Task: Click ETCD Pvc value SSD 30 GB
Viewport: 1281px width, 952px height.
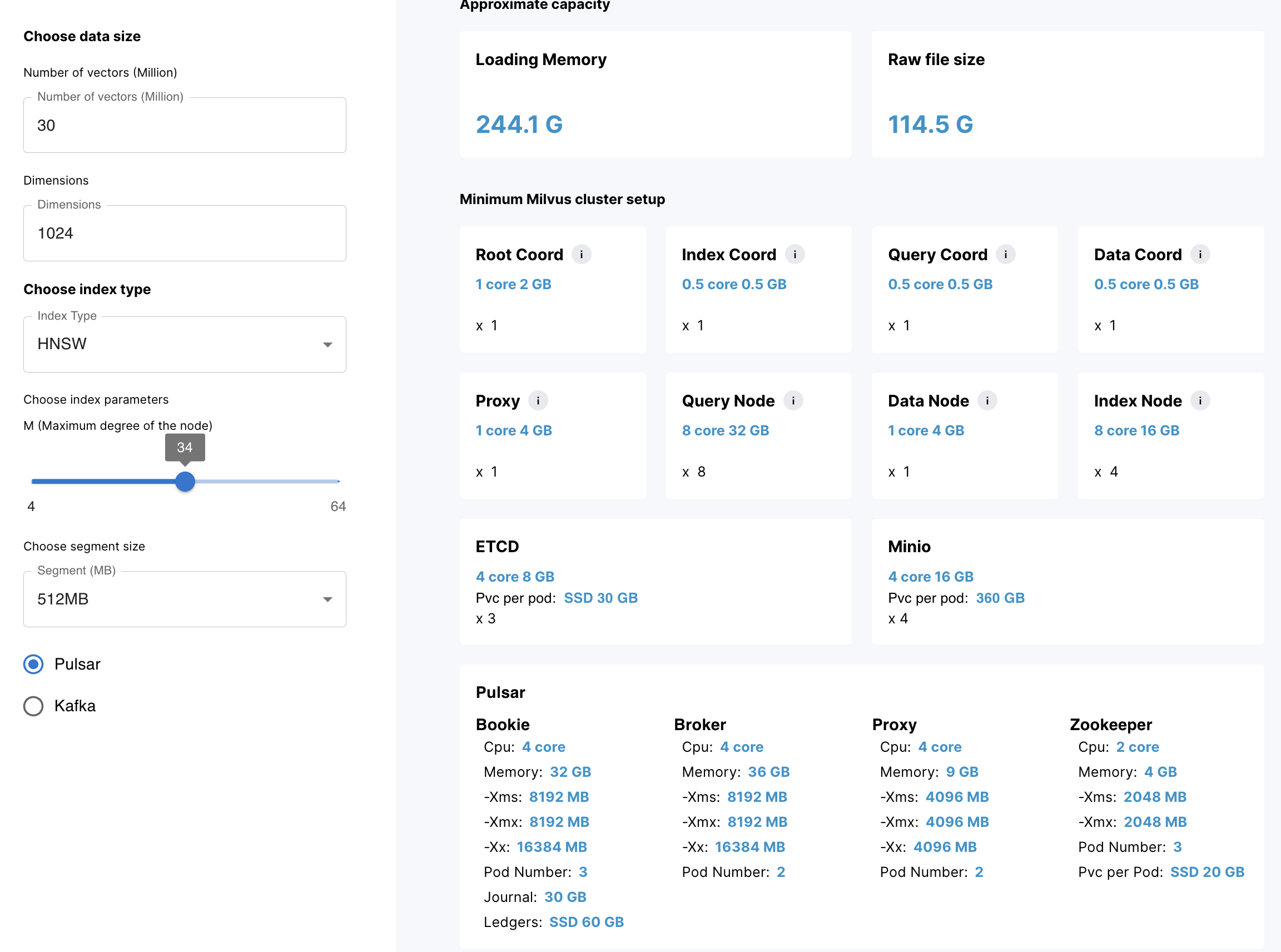Action: [x=600, y=598]
